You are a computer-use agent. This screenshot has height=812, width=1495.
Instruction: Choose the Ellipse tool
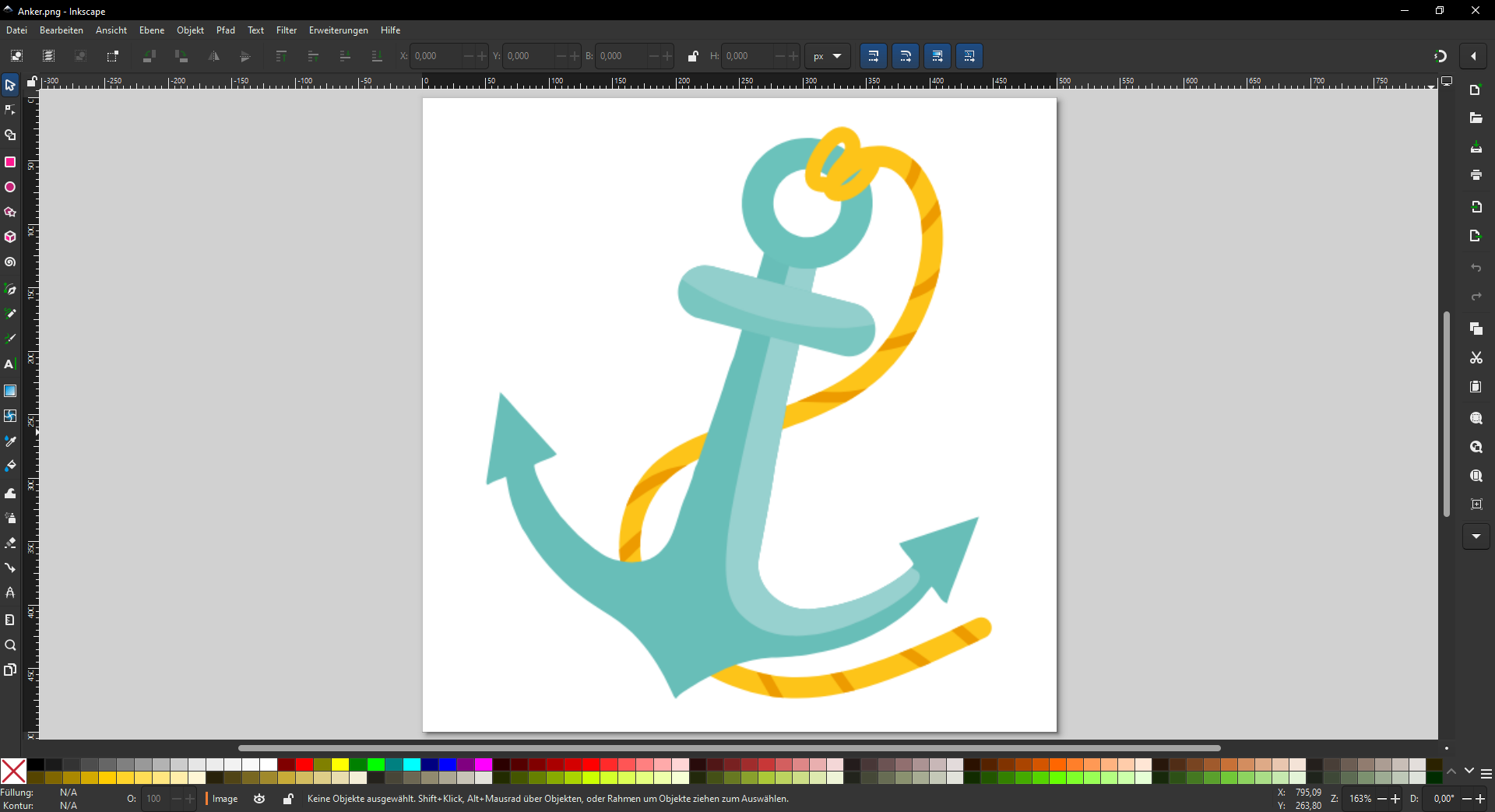[10, 187]
